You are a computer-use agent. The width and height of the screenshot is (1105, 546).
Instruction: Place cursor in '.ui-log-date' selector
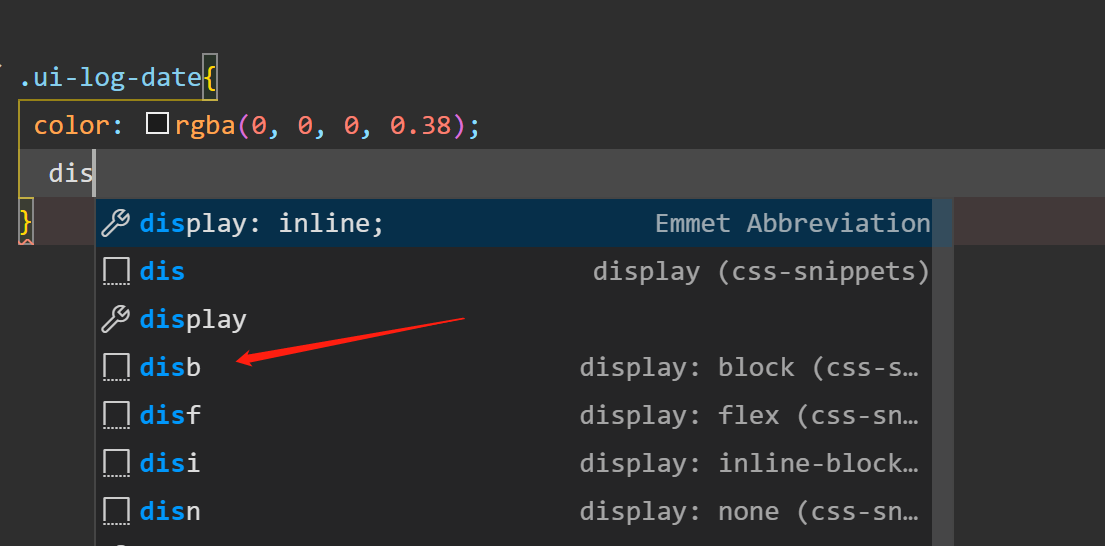pos(111,77)
